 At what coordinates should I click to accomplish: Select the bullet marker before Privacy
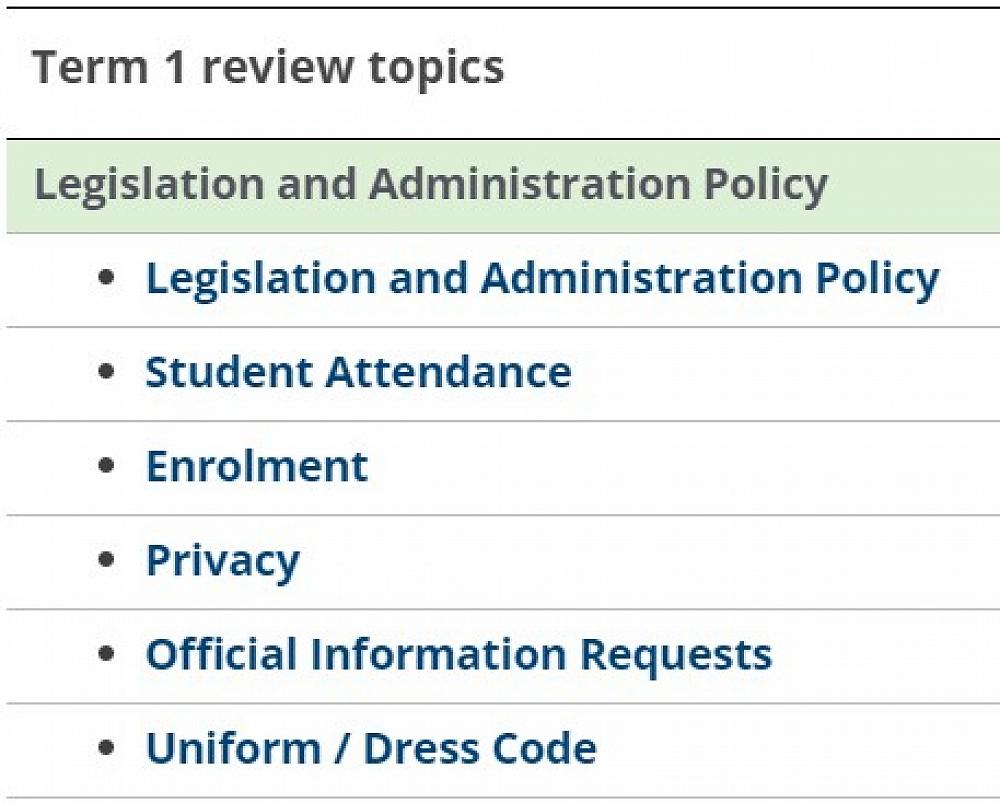[x=107, y=560]
